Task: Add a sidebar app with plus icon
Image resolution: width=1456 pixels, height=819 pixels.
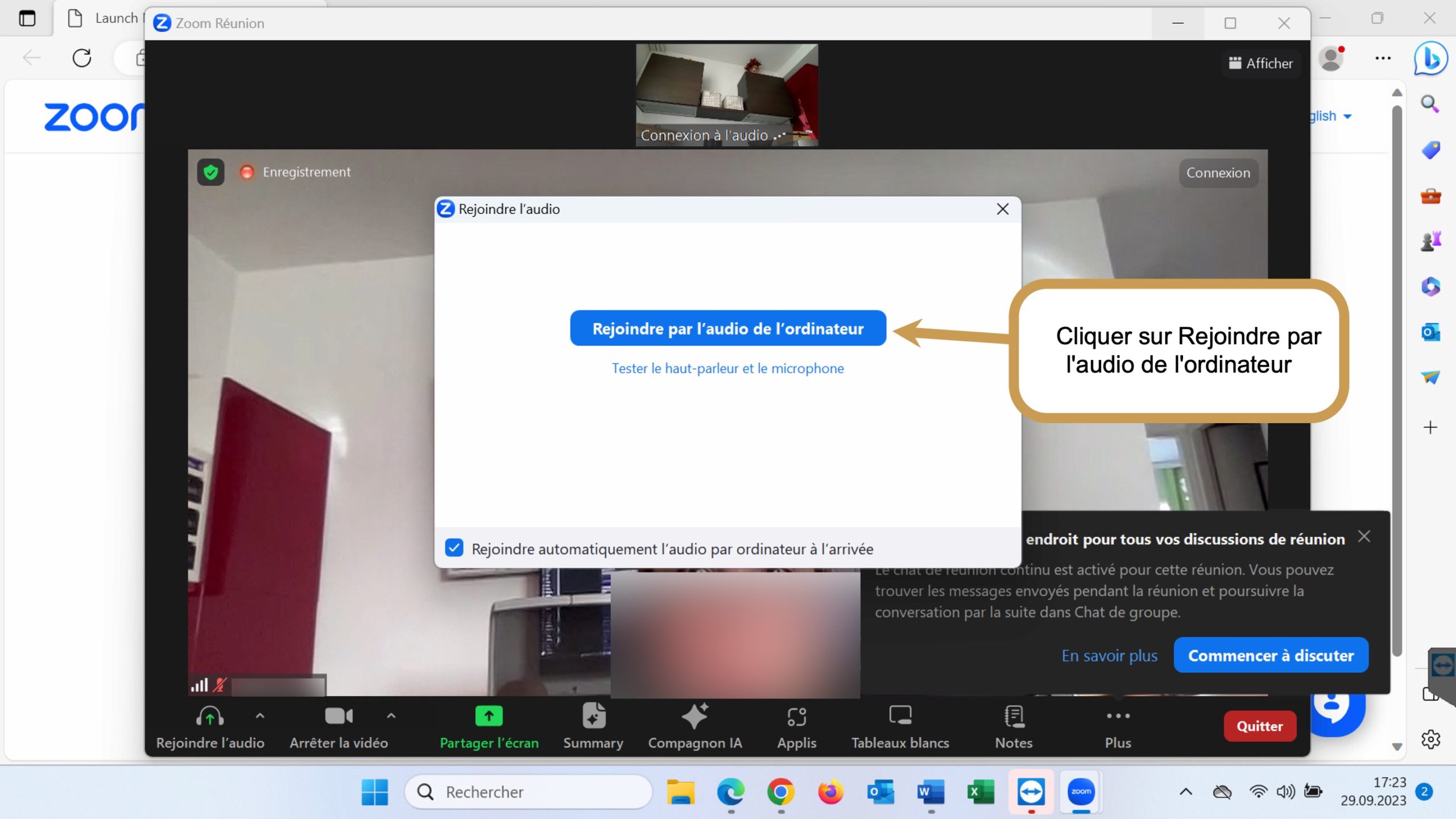Action: pyautogui.click(x=1430, y=427)
